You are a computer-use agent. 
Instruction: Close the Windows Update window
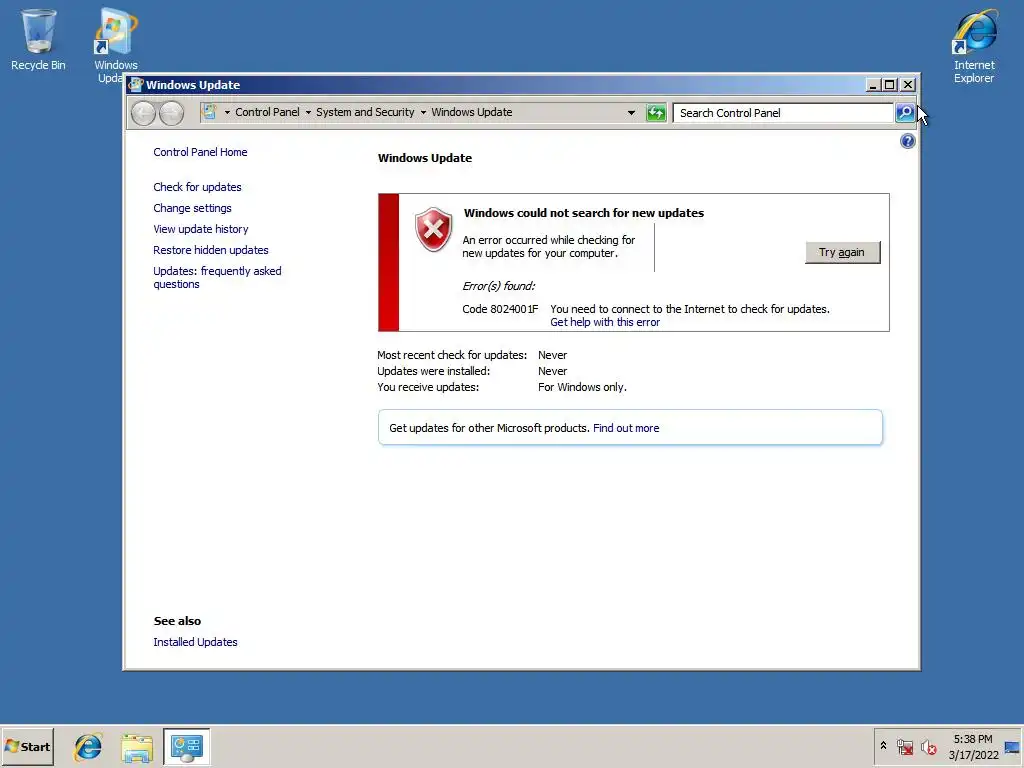[x=908, y=85]
